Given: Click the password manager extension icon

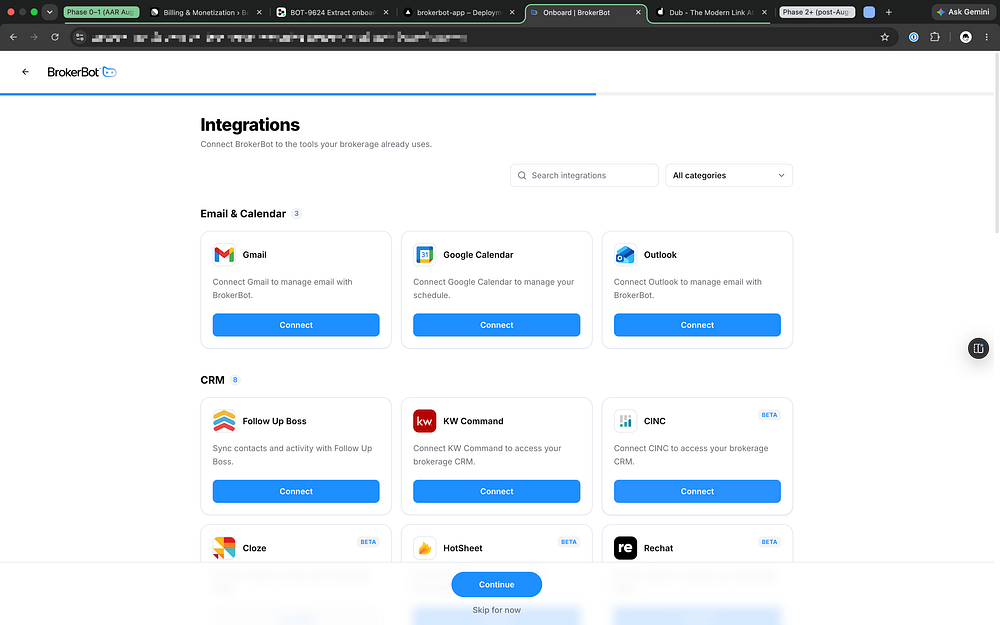Looking at the screenshot, I should point(914,38).
